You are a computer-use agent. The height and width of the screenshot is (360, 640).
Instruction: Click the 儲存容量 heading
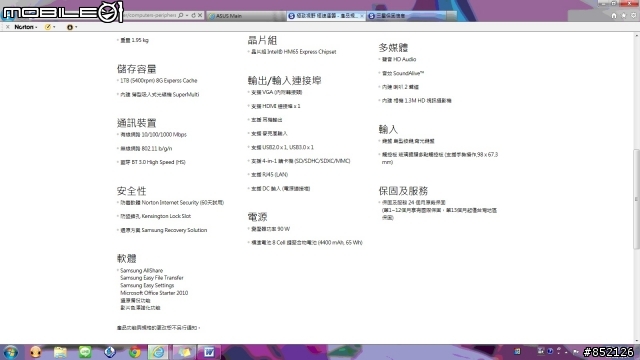[136, 69]
